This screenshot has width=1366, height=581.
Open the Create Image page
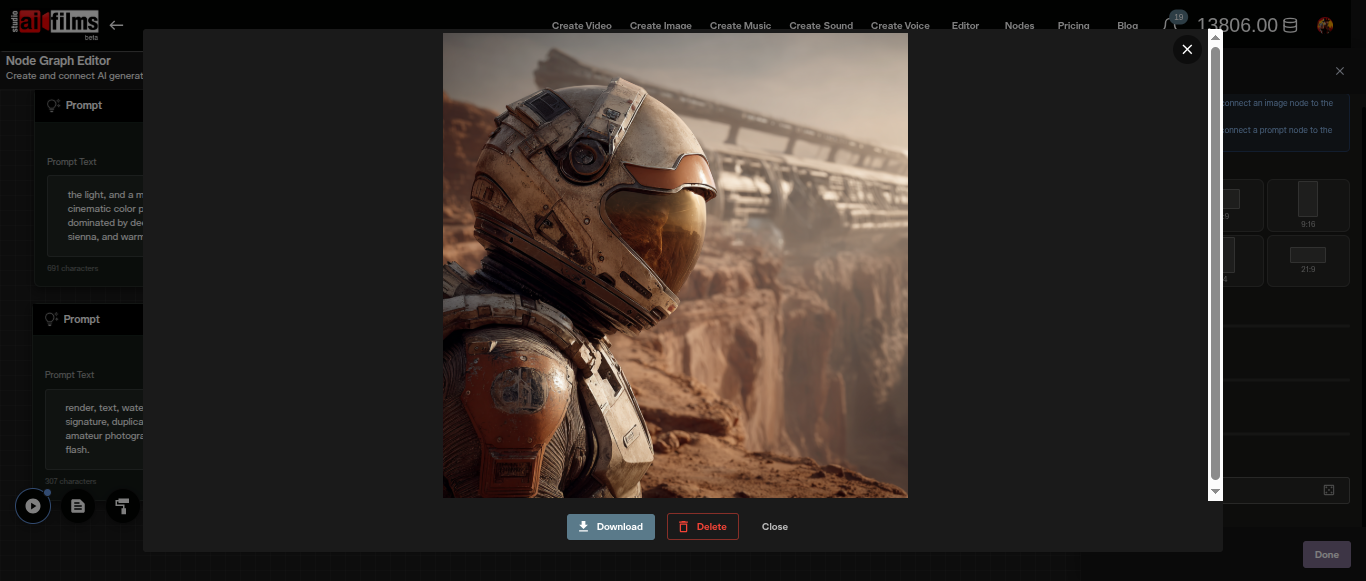(x=661, y=26)
